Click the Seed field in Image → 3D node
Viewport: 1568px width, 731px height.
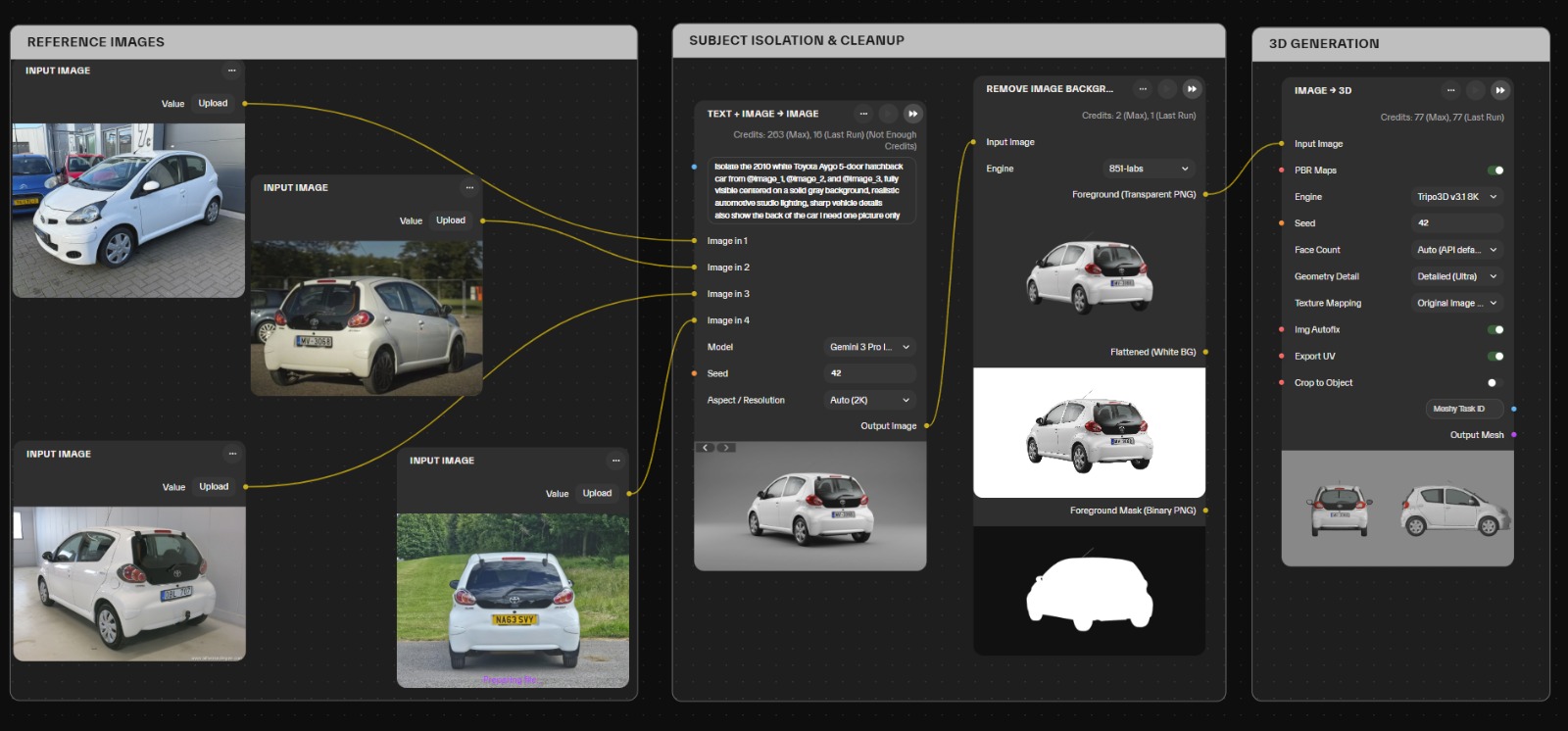(x=1457, y=223)
